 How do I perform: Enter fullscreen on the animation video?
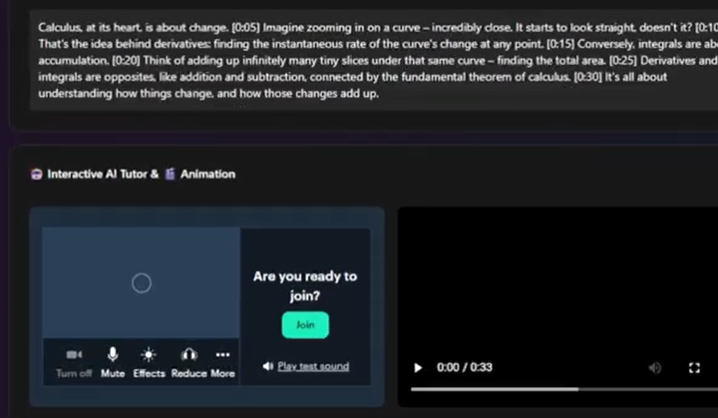click(694, 368)
